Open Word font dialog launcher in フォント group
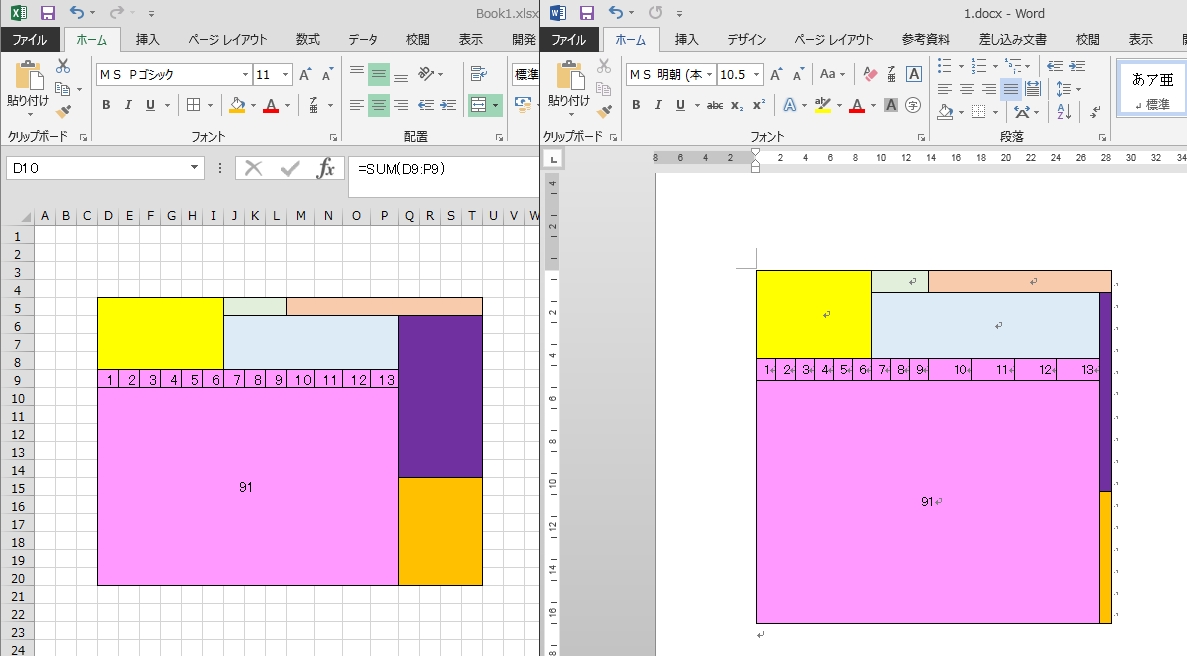The image size is (1187, 656). [x=921, y=137]
